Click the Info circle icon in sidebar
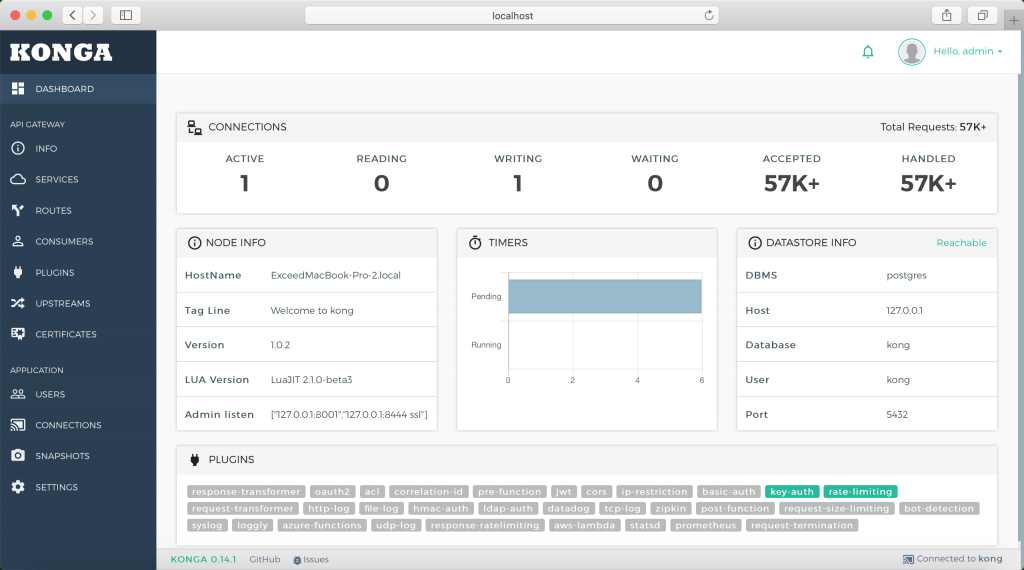 [18, 148]
